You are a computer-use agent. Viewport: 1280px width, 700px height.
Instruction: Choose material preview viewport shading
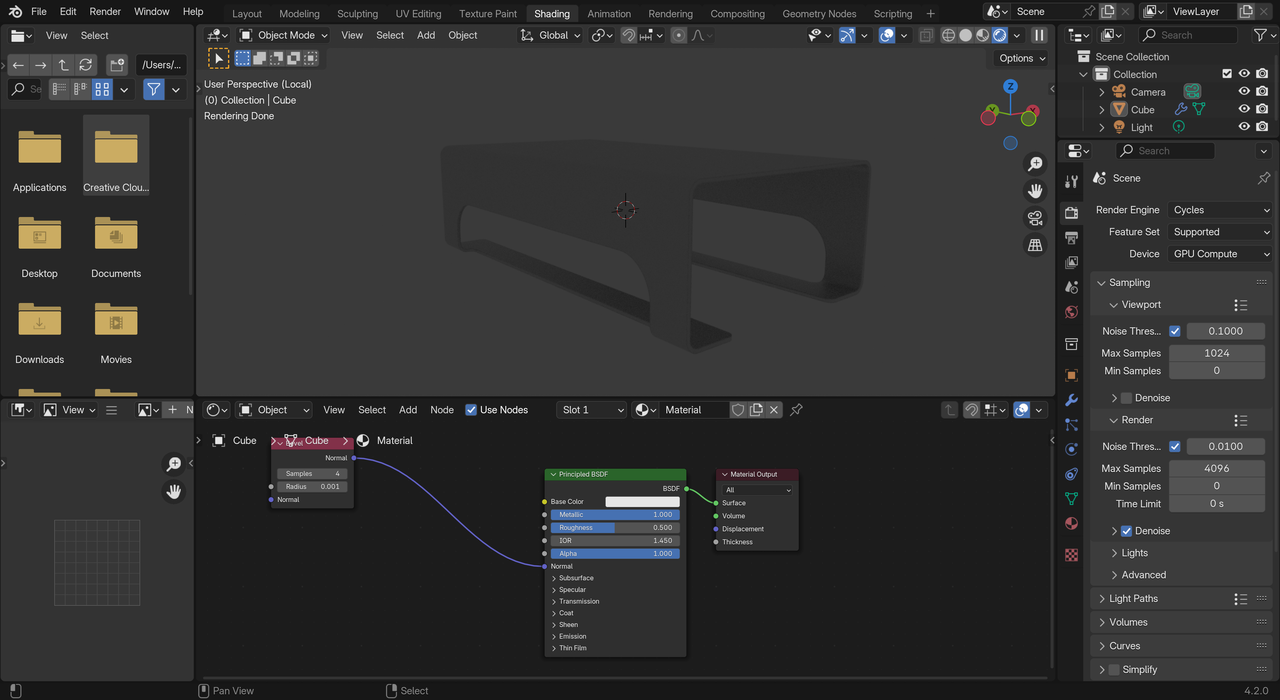click(x=982, y=35)
